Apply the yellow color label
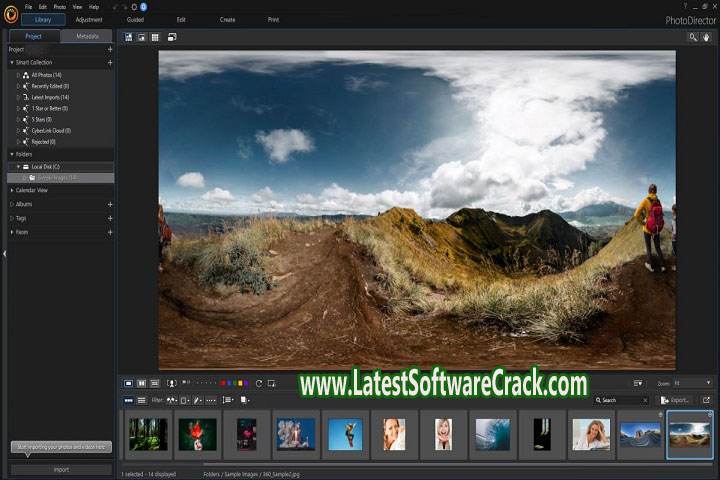This screenshot has width=720, height=480. tap(240, 383)
